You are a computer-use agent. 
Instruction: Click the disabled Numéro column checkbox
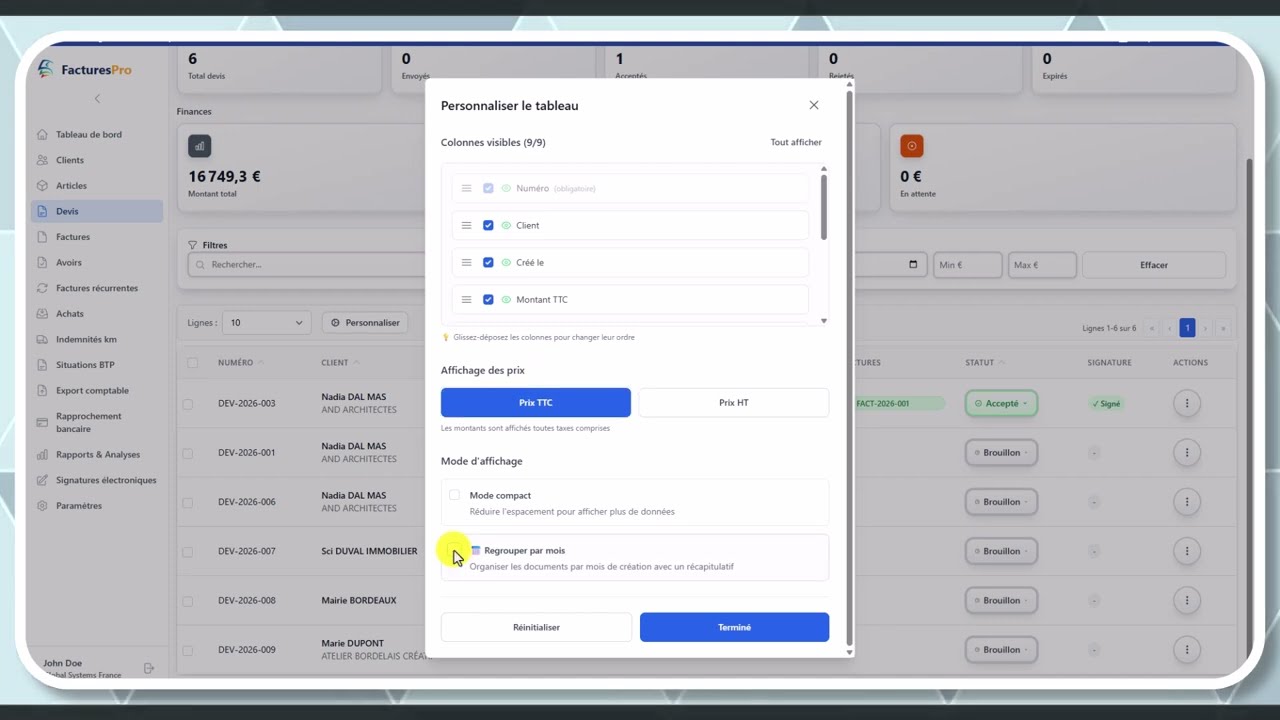click(488, 188)
